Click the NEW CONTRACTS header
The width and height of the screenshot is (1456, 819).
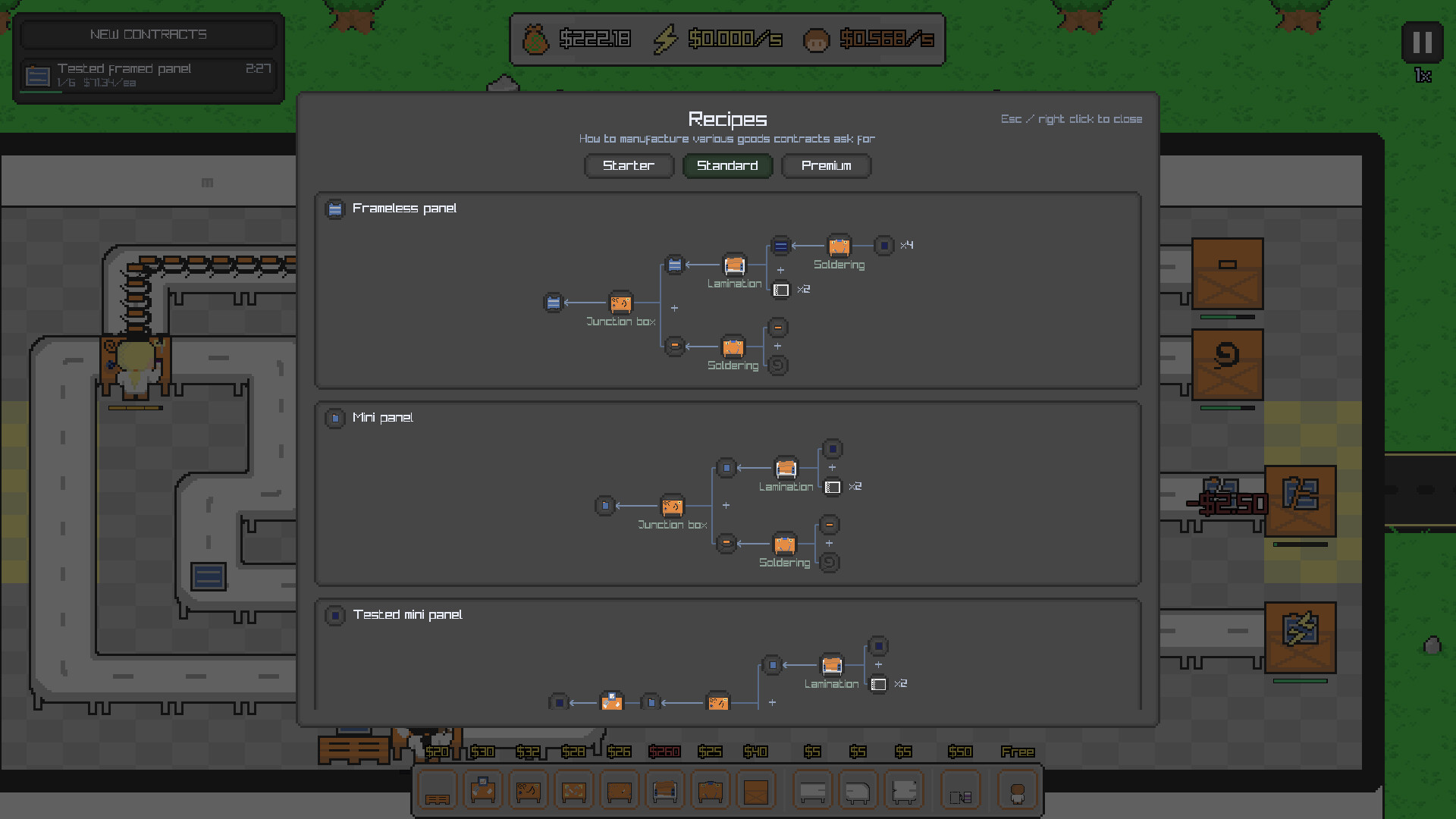(x=148, y=34)
